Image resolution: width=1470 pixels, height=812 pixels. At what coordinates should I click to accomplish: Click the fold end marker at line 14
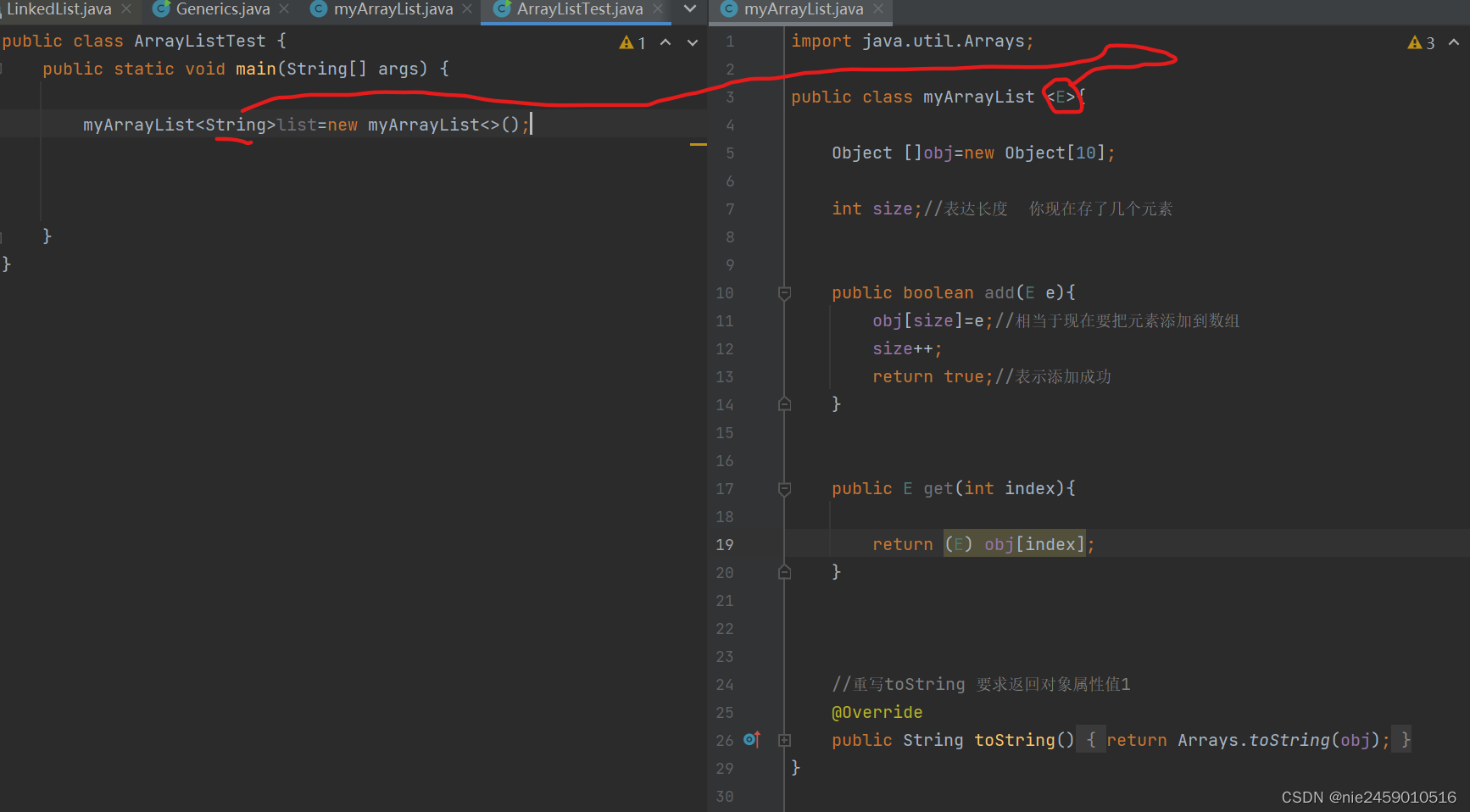click(784, 405)
